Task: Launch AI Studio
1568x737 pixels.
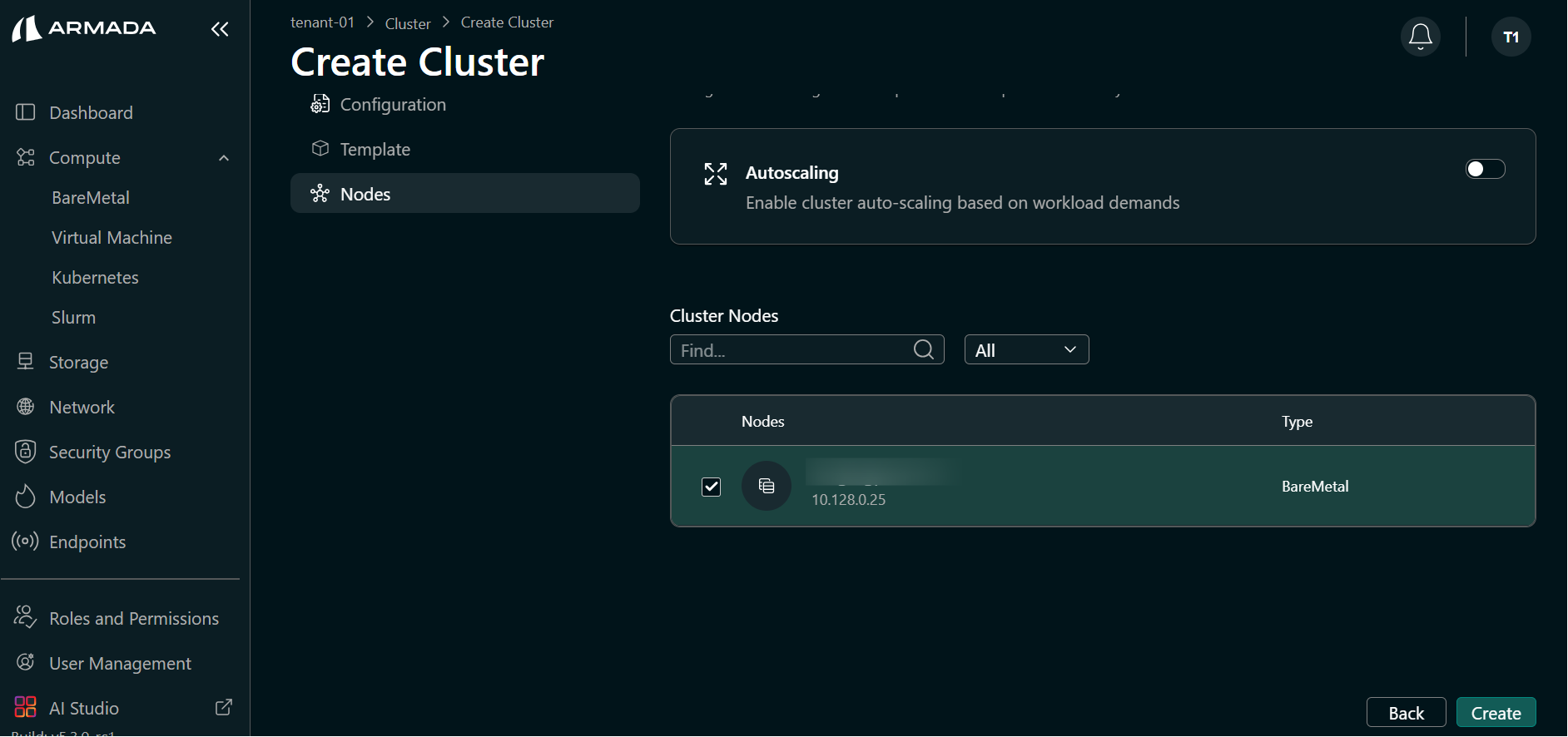Action: coord(84,708)
